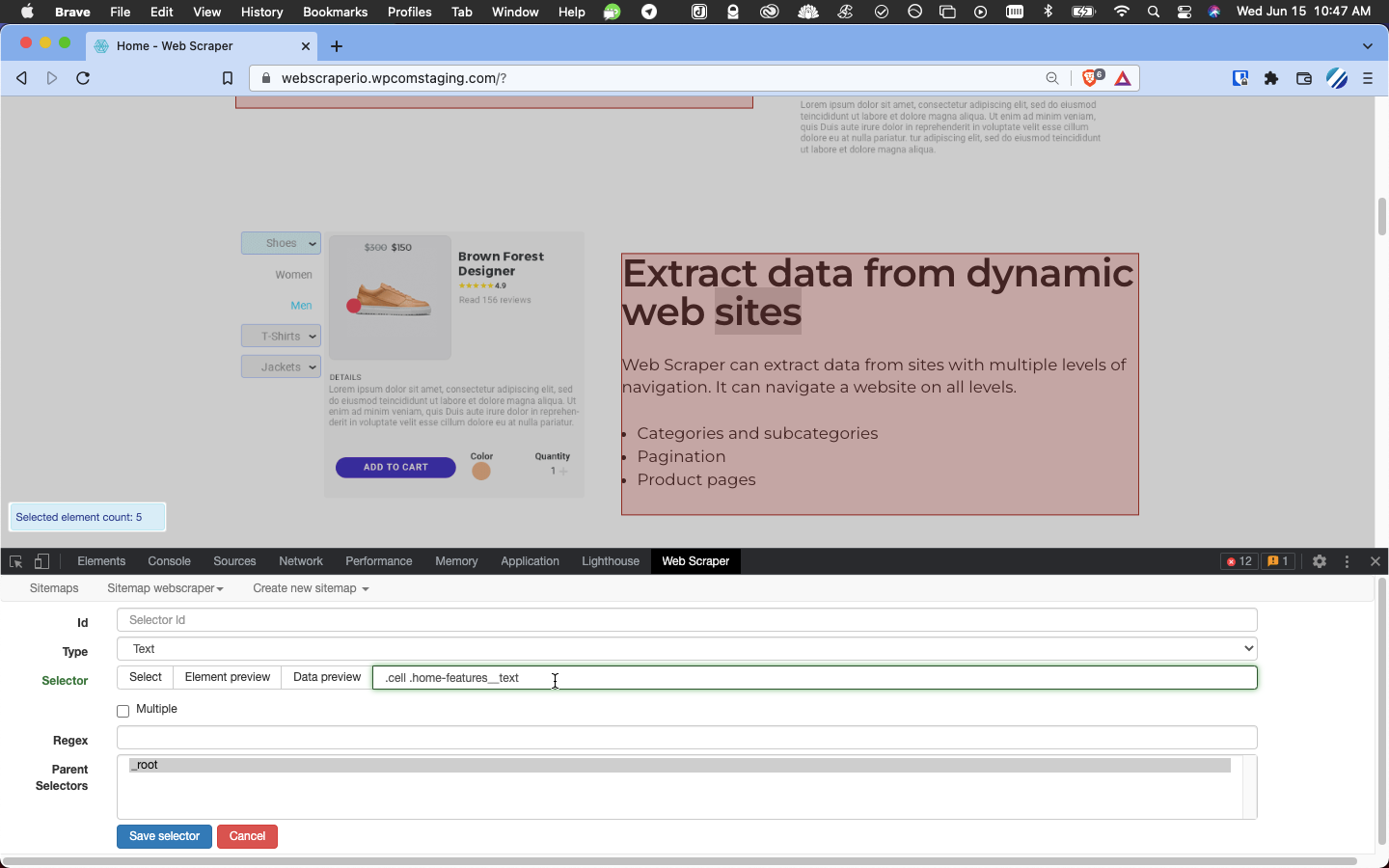Click the Brave Shields lion icon
1389x868 pixels.
pos(1090,78)
